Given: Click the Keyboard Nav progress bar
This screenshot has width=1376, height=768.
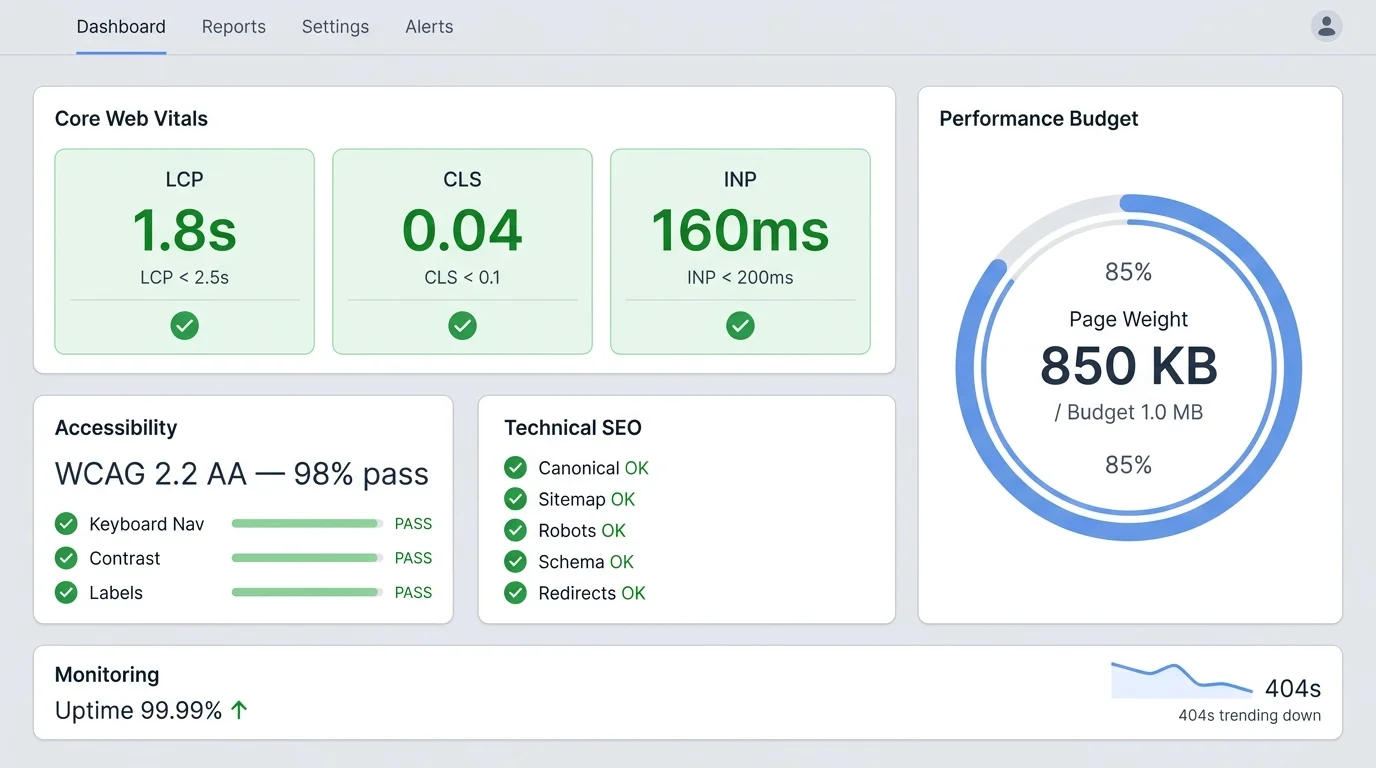Looking at the screenshot, I should [x=307, y=523].
